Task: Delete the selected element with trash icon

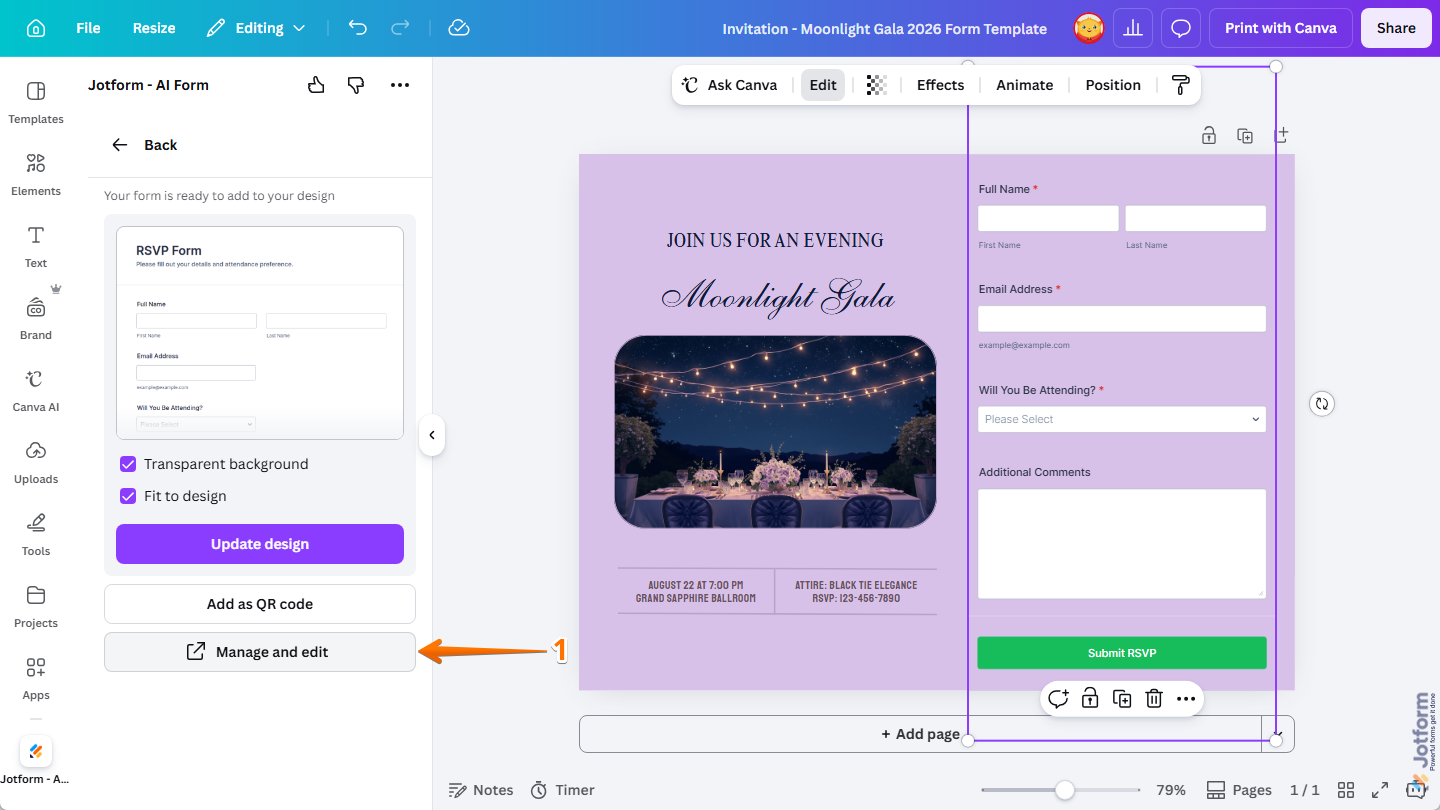Action: coord(1154,698)
